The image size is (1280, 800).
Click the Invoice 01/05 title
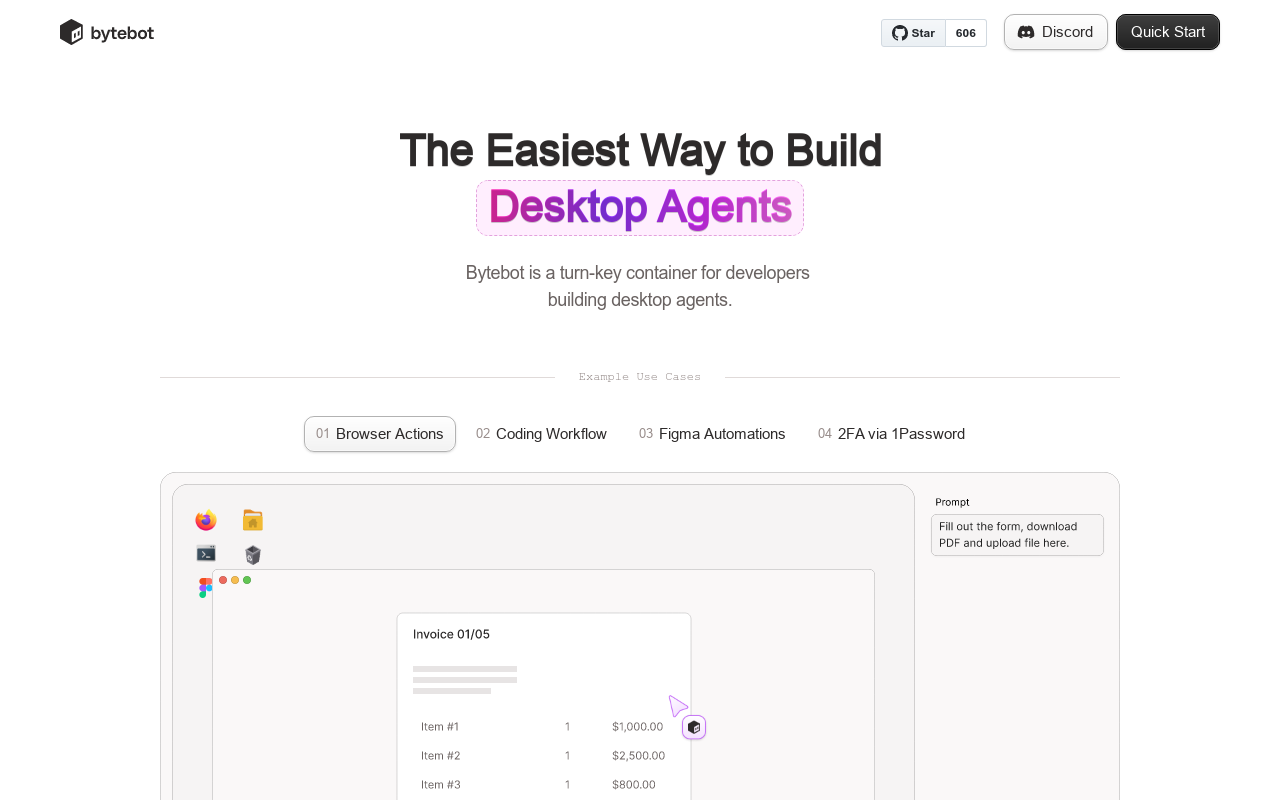pyautogui.click(x=451, y=634)
